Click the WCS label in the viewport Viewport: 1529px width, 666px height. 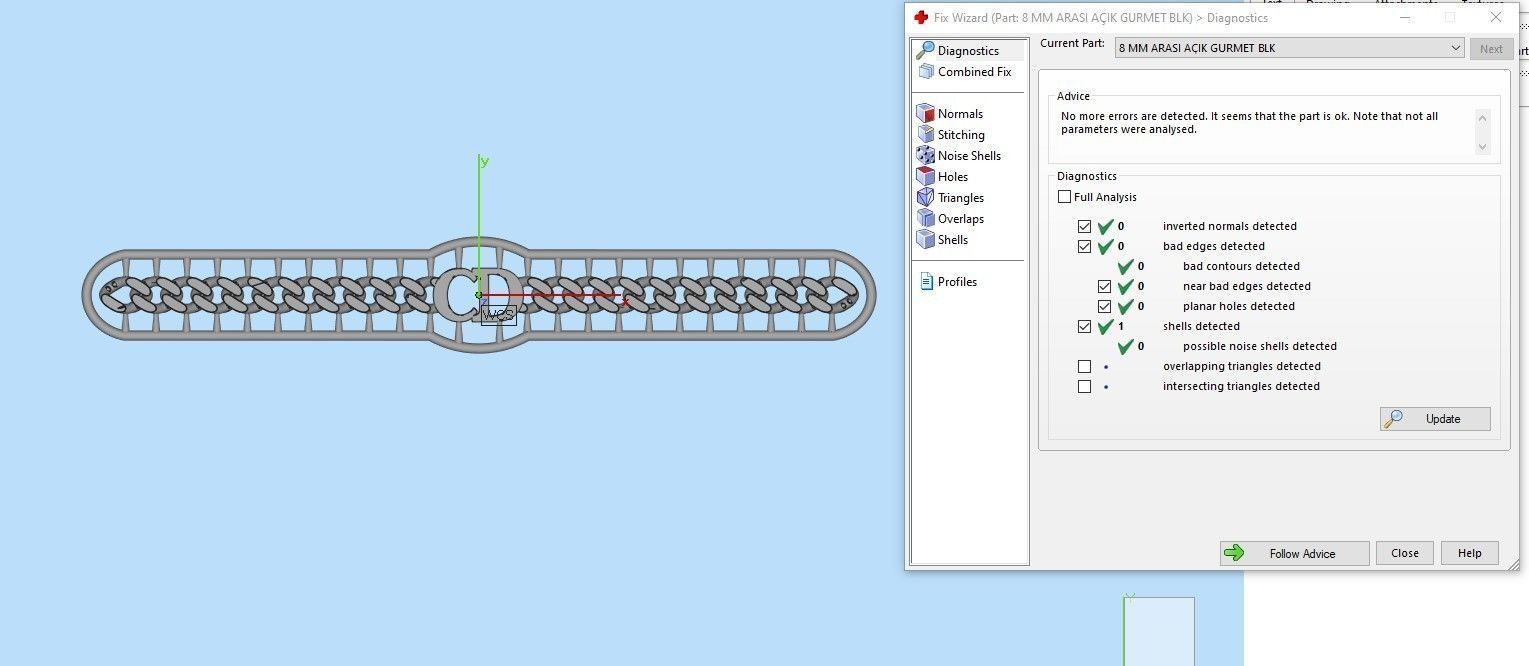[x=498, y=315]
